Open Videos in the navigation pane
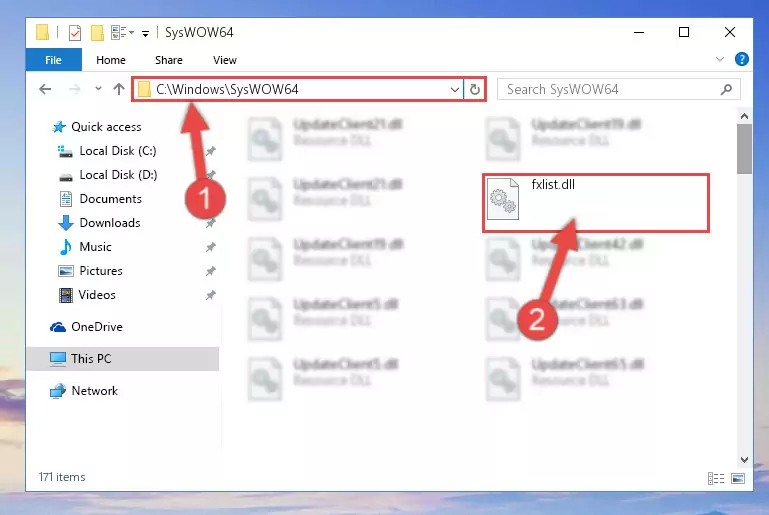 (x=97, y=295)
